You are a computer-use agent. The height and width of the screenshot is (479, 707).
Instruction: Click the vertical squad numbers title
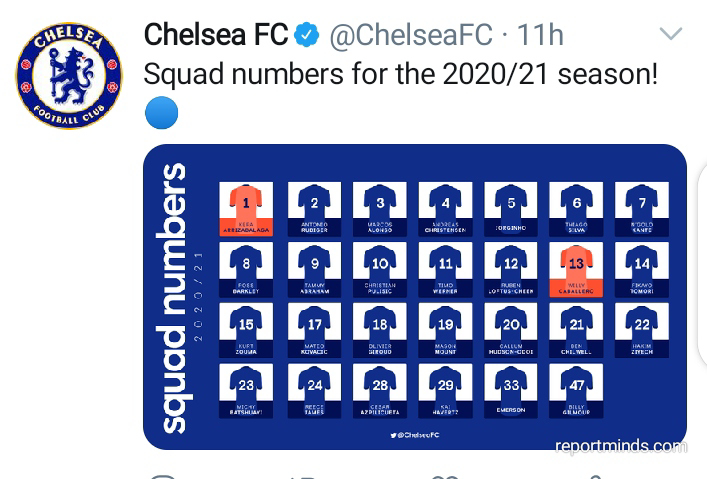click(174, 298)
